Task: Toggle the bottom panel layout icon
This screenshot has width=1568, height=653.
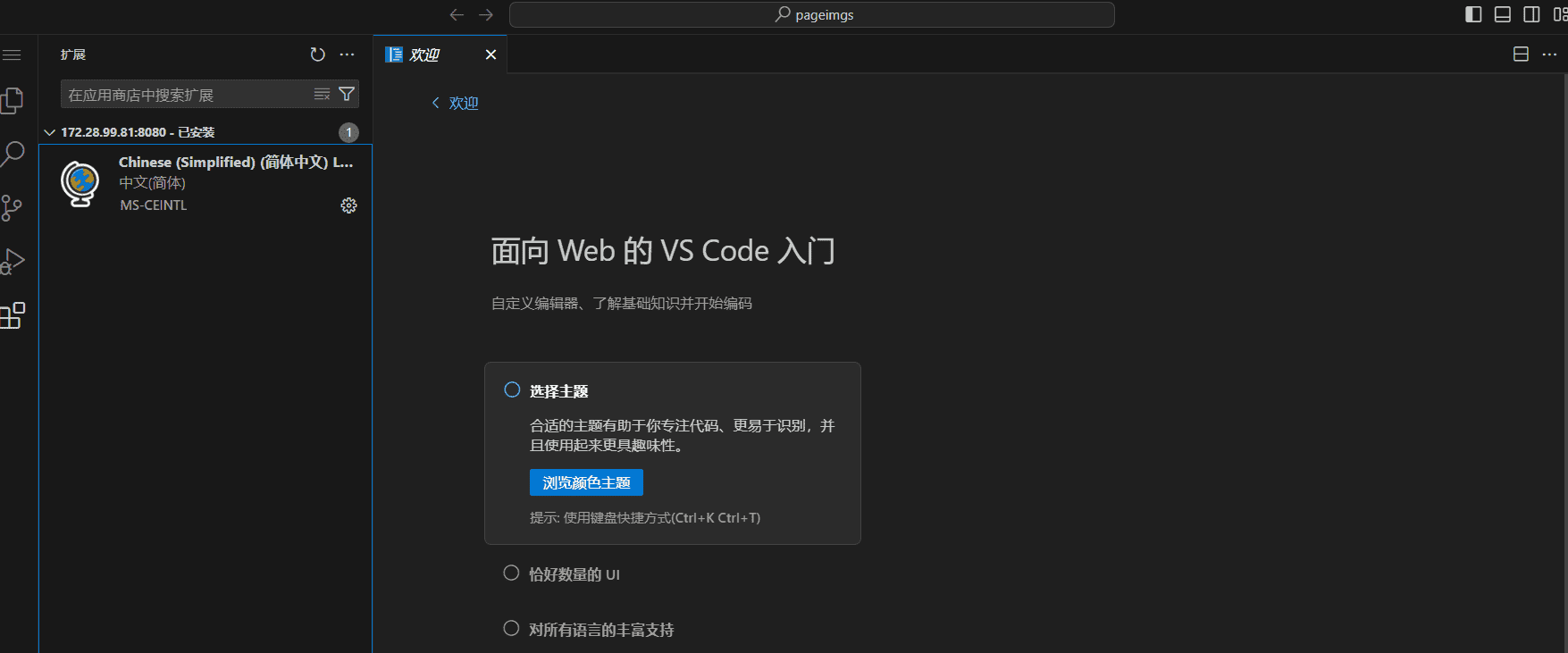Action: [x=1503, y=14]
